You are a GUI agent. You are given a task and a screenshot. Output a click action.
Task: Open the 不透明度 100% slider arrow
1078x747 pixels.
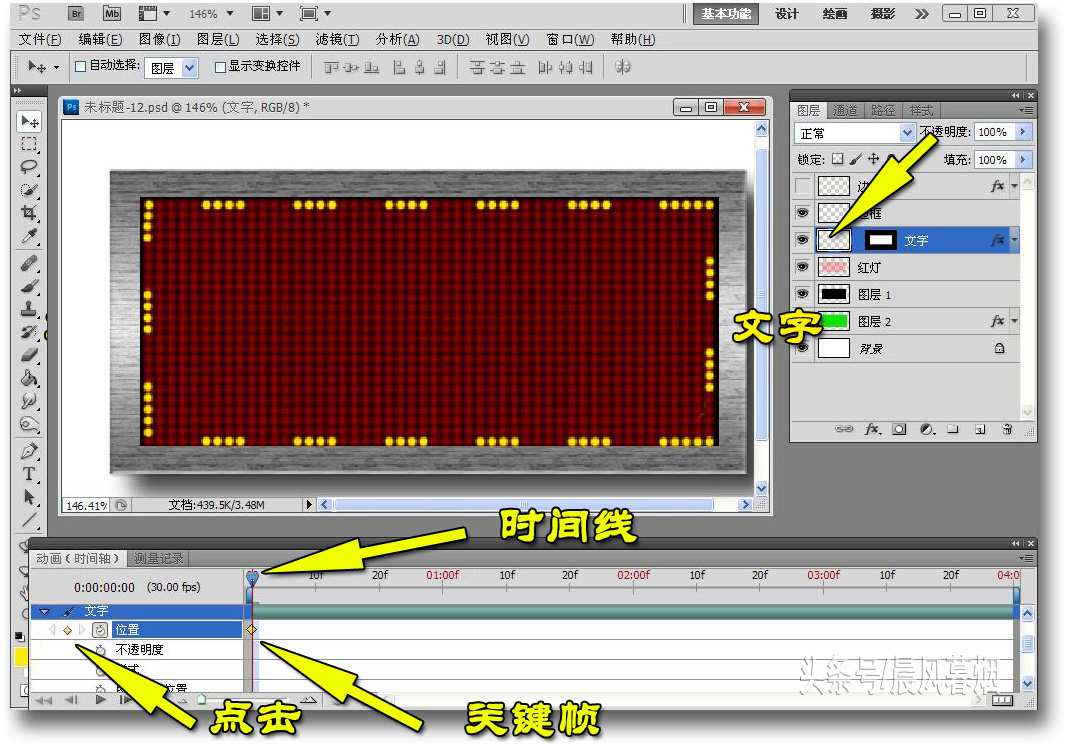click(x=1022, y=132)
